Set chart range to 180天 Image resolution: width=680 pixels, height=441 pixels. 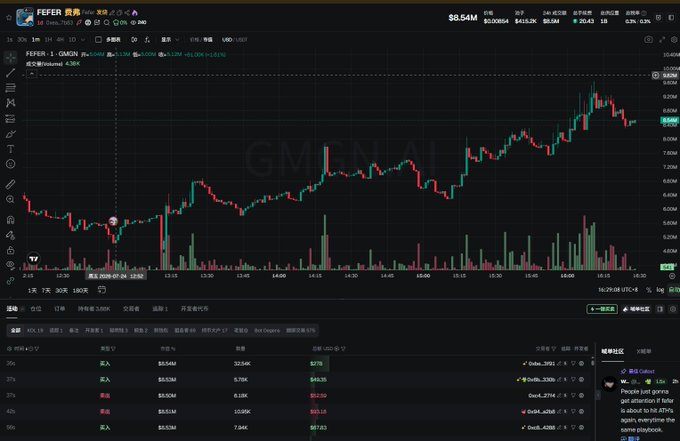(x=80, y=291)
